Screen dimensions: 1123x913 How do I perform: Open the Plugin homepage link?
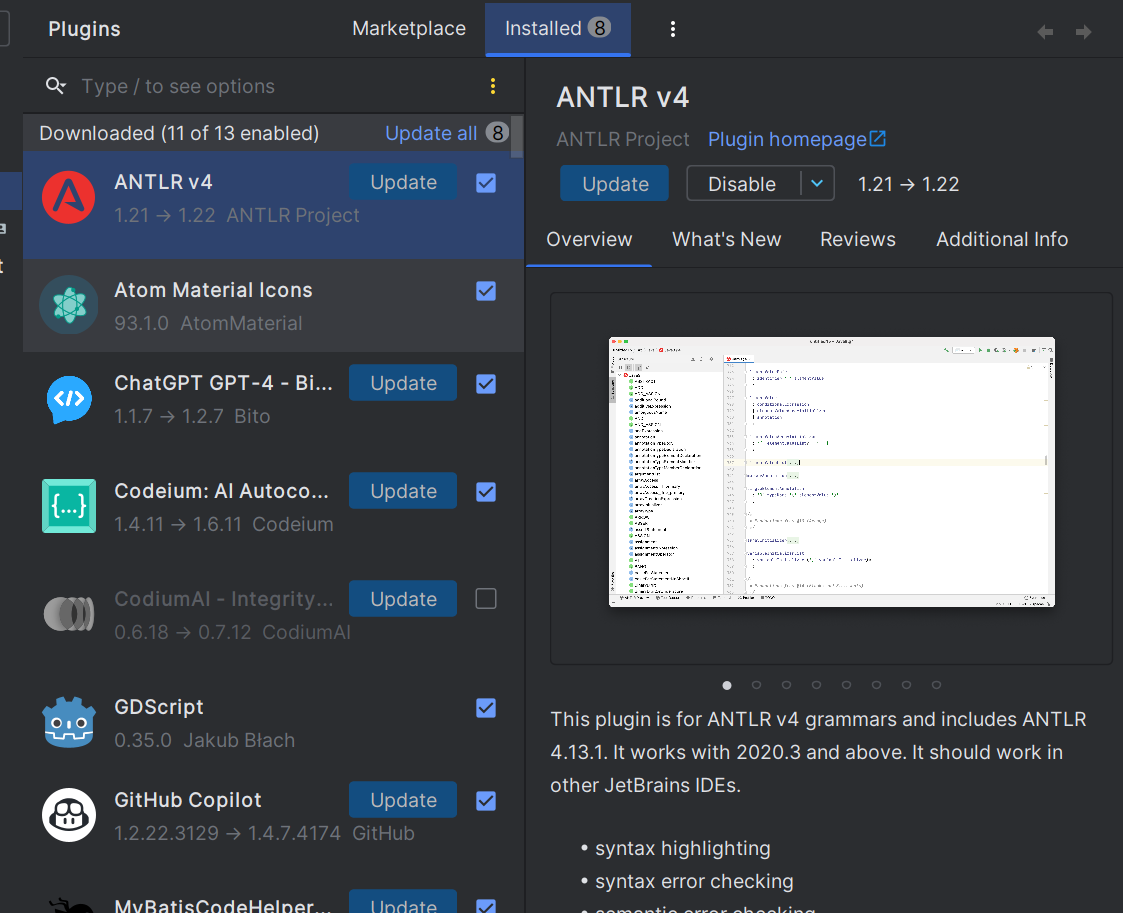click(x=787, y=139)
